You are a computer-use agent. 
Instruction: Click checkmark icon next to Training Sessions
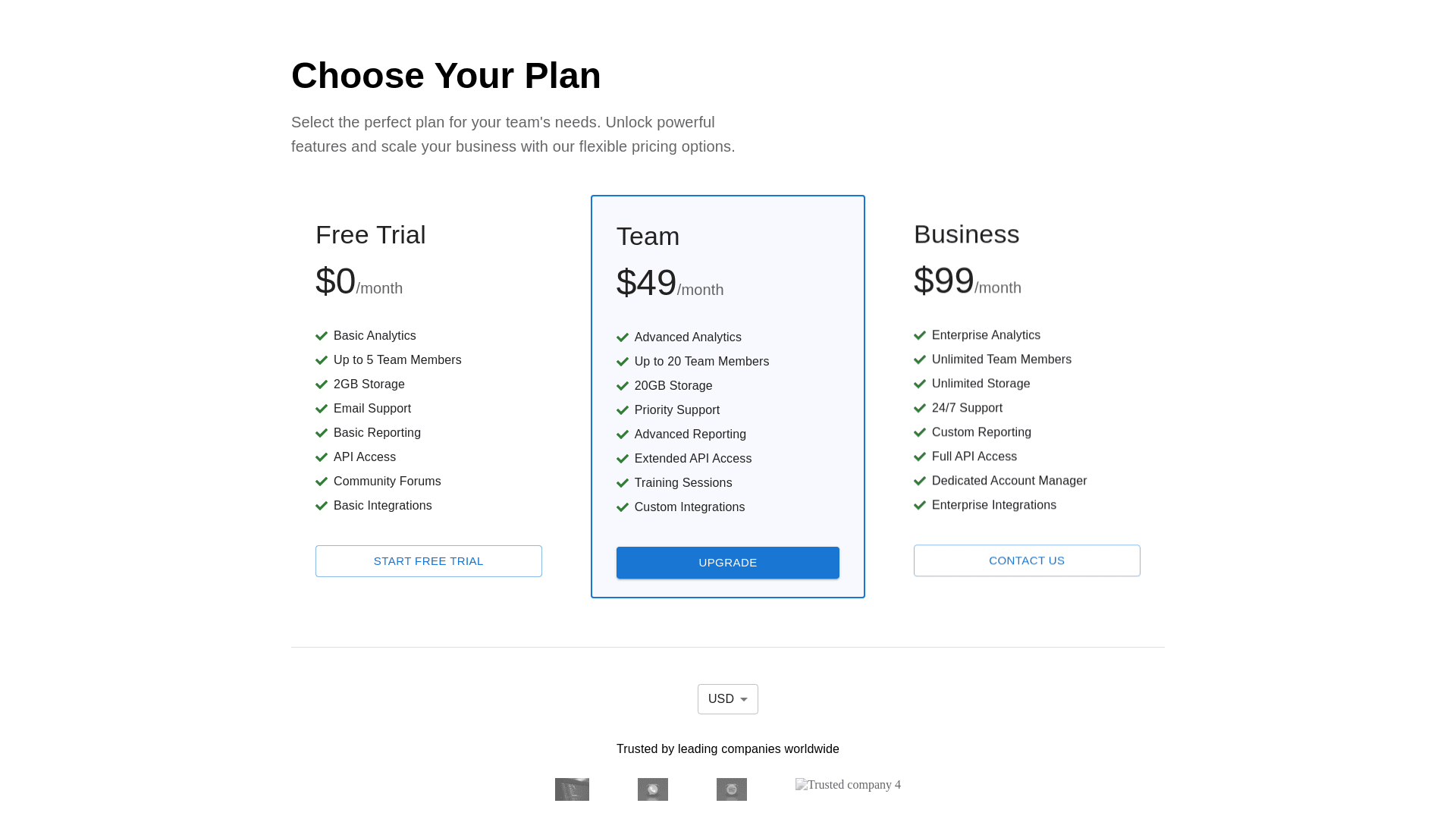[623, 483]
